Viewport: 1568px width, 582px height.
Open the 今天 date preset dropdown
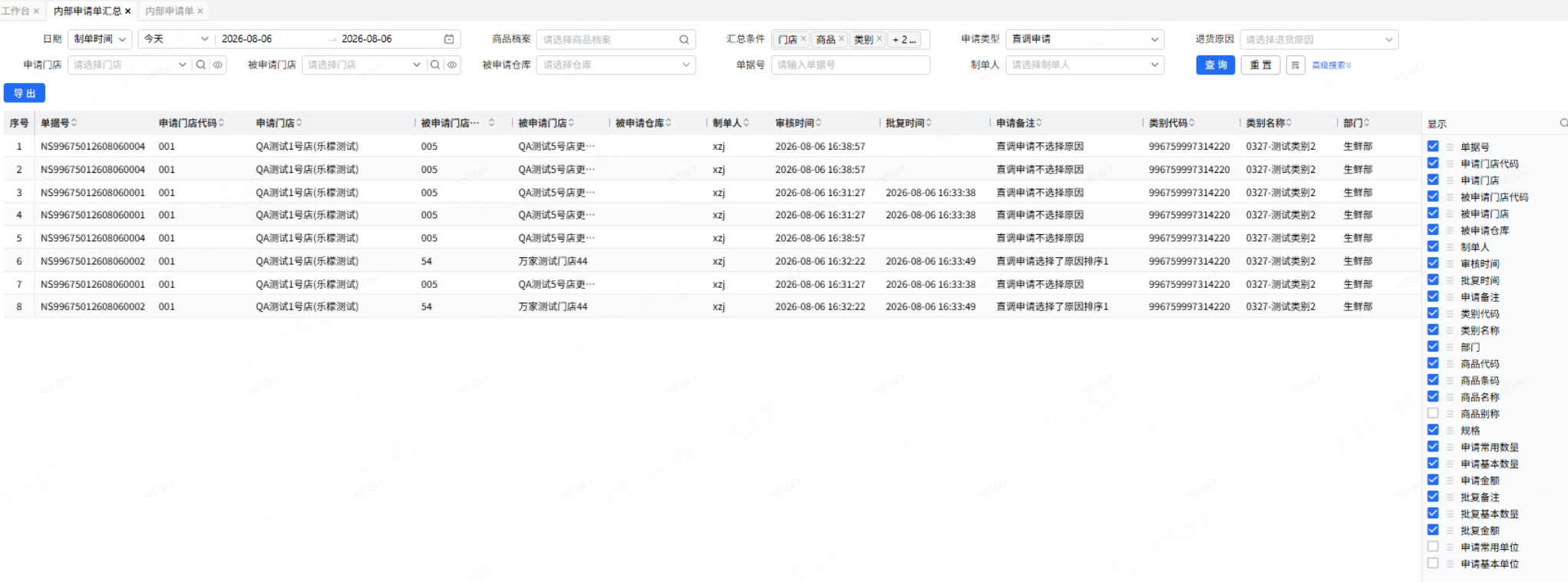tap(176, 39)
